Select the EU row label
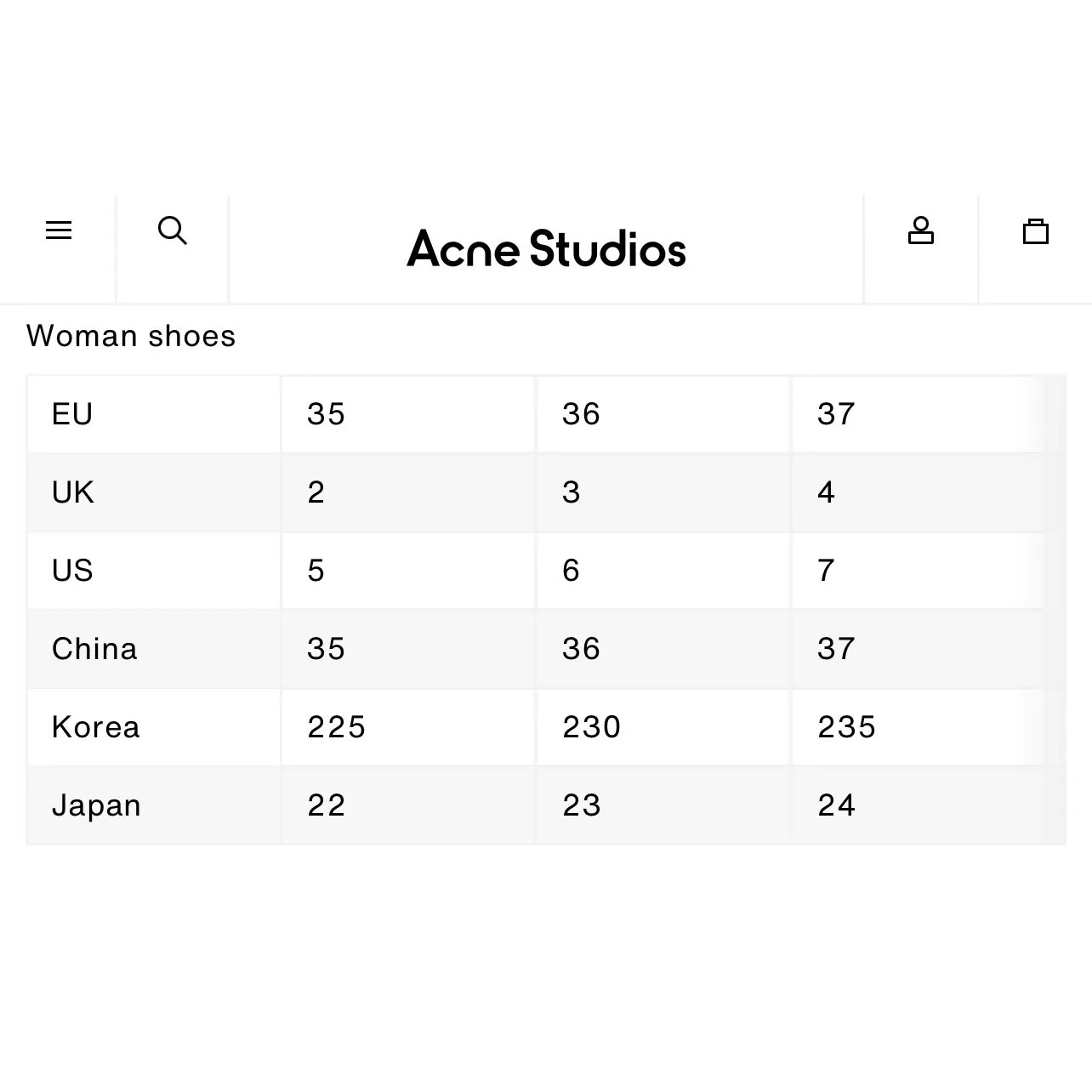The width and height of the screenshot is (1092, 1092). 72,414
